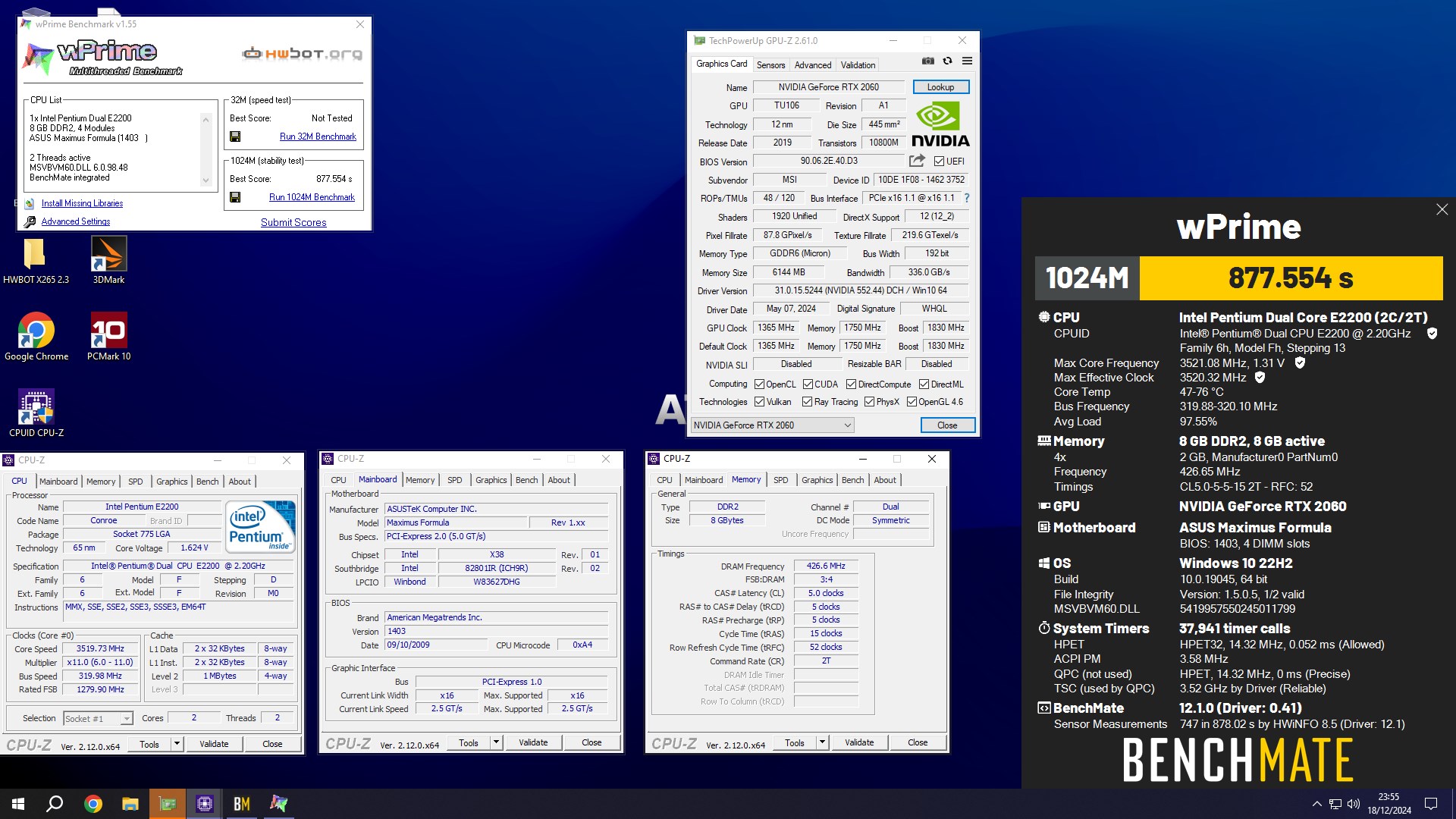The height and width of the screenshot is (819, 1456).
Task: Share the BIOS version using the export icon
Action: coord(917,161)
